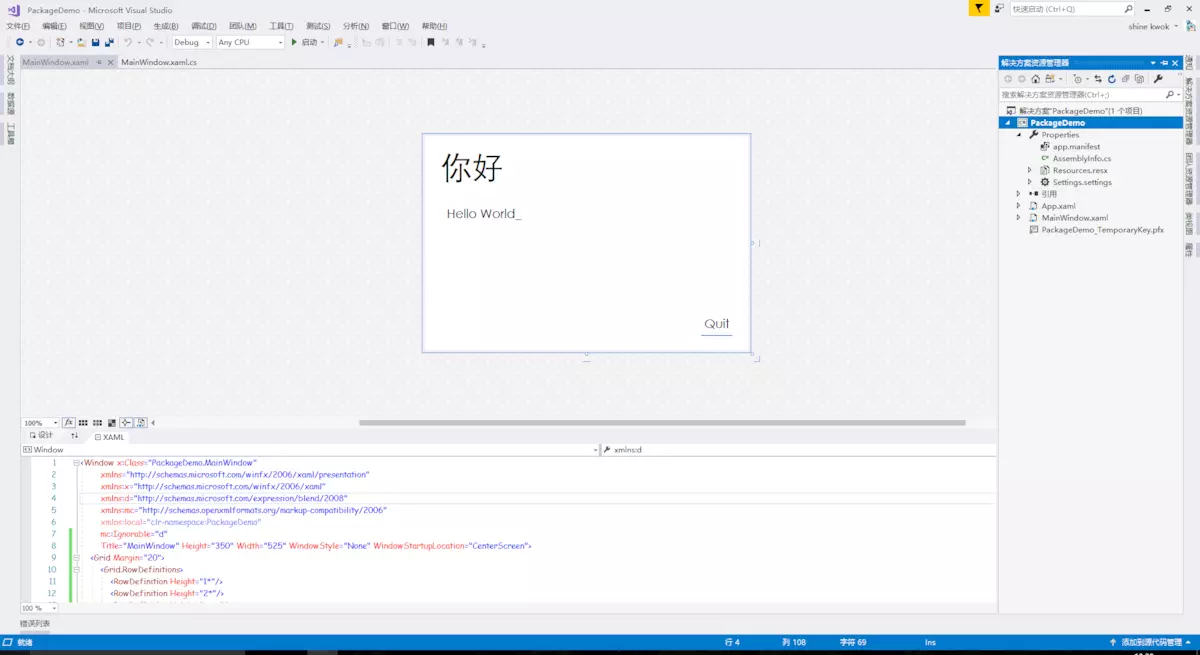The height and width of the screenshot is (655, 1200).
Task: Open the Any CPU platform dropdown
Action: click(250, 42)
